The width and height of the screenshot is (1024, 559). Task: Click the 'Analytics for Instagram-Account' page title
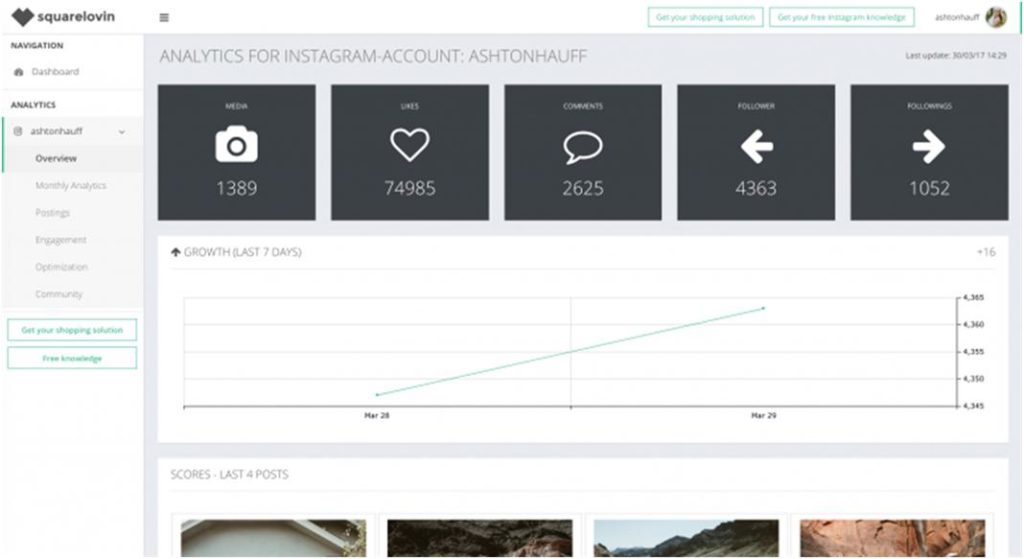coord(373,56)
